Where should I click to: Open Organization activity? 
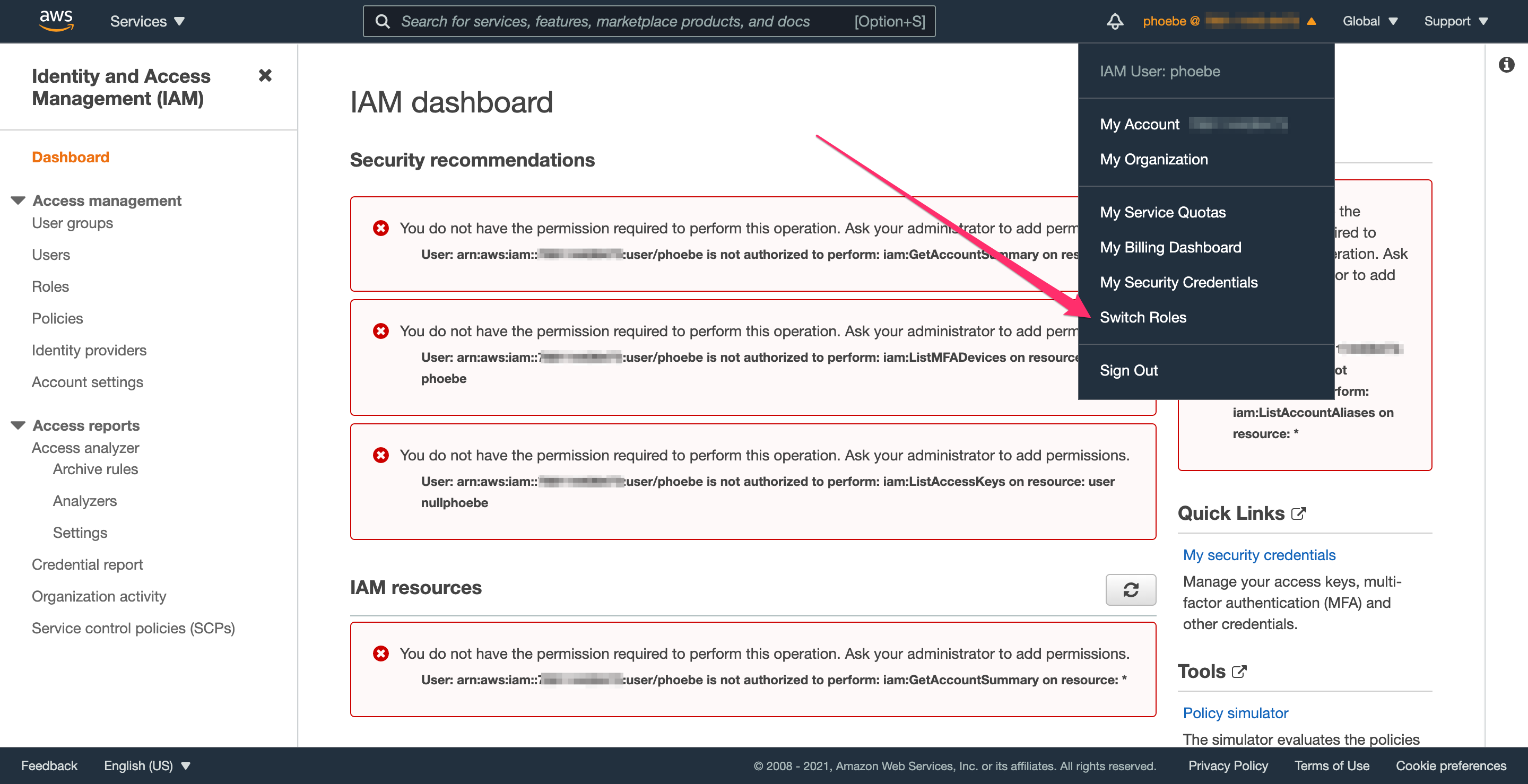pyautogui.click(x=99, y=597)
